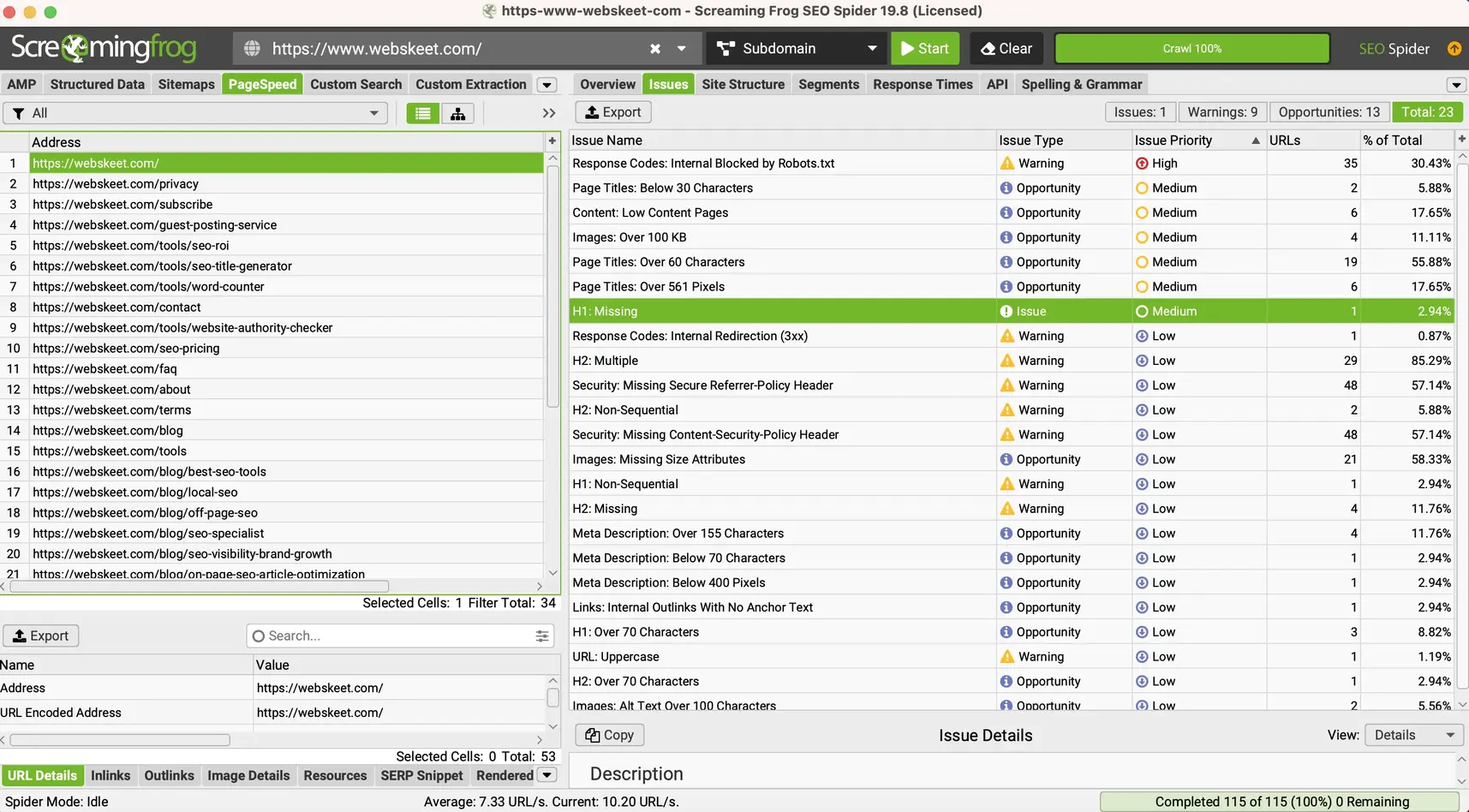
Task: Filter by Issues: 1
Action: (1140, 112)
